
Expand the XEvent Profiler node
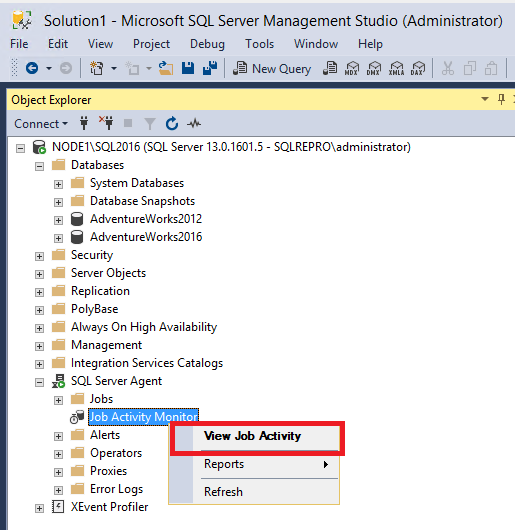click(40, 508)
